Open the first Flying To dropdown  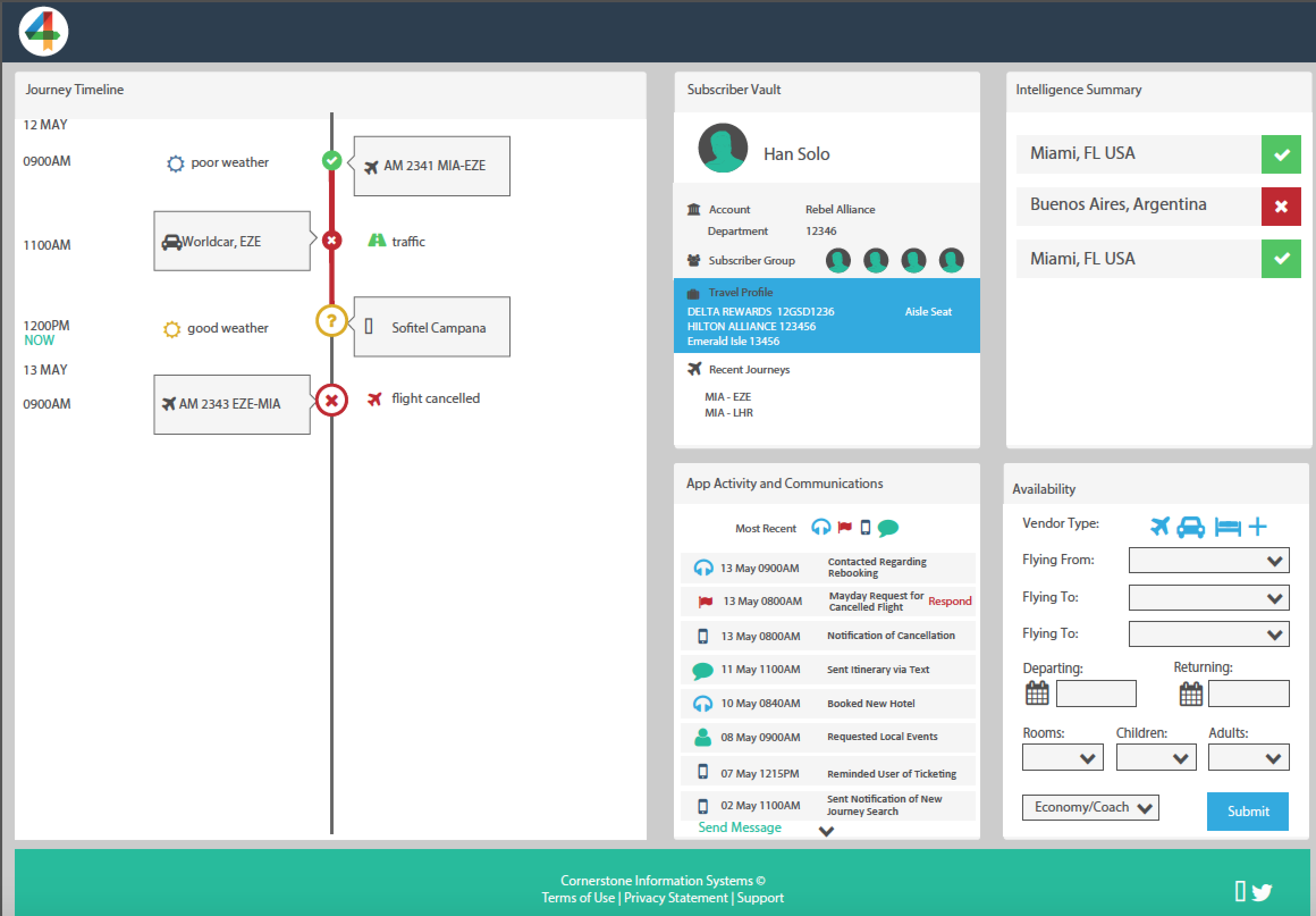pos(1209,598)
